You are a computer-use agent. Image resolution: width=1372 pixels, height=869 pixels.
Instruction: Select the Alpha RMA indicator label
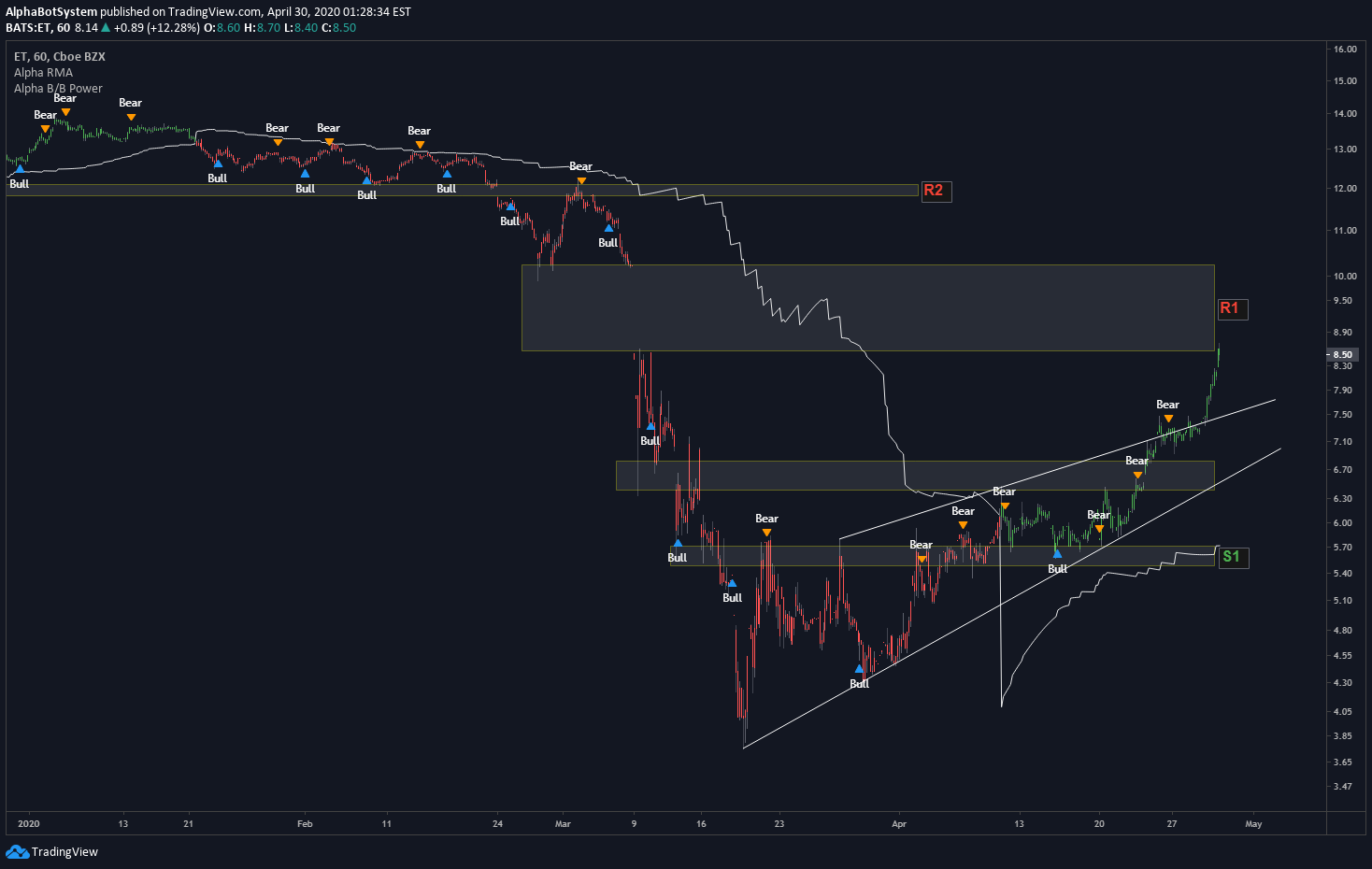[43, 73]
